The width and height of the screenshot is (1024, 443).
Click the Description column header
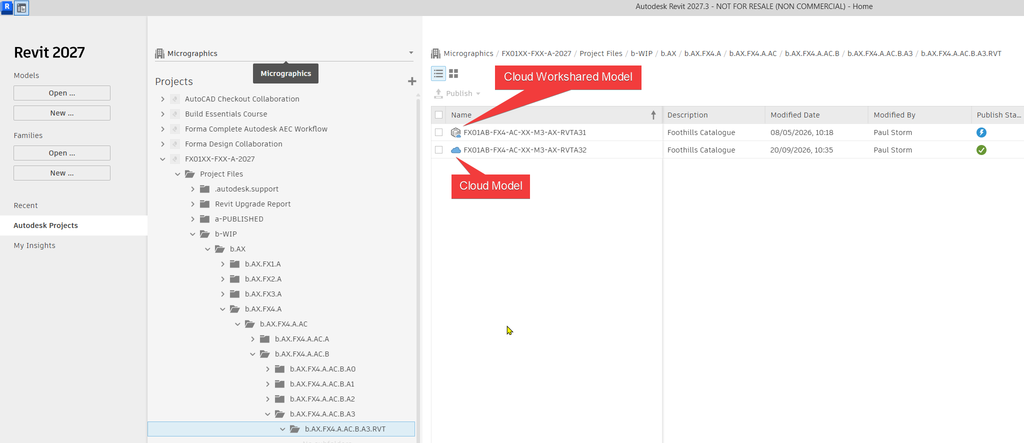coord(714,115)
